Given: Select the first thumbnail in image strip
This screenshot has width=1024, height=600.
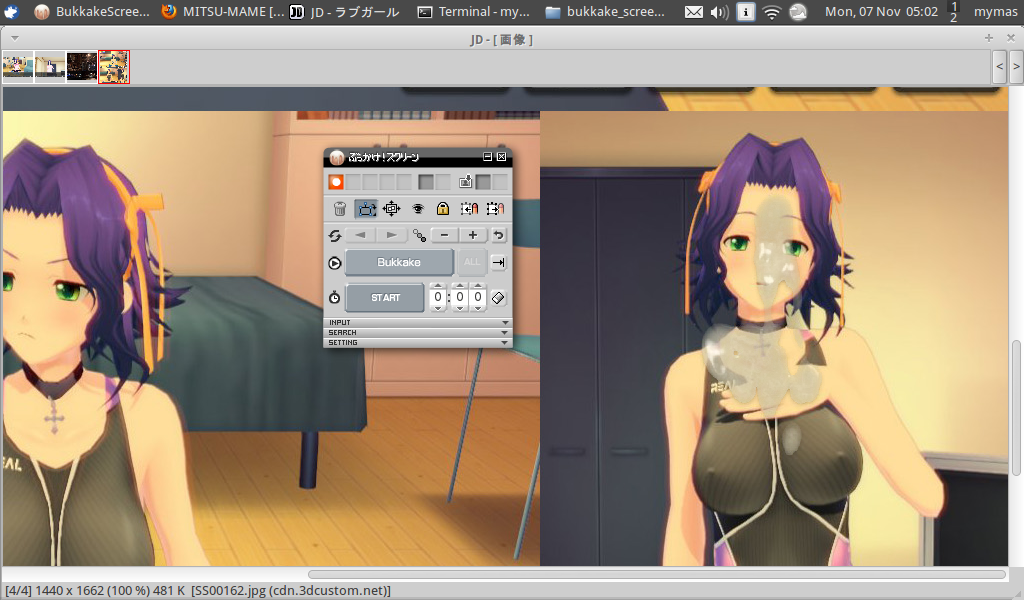Looking at the screenshot, I should (x=18, y=66).
